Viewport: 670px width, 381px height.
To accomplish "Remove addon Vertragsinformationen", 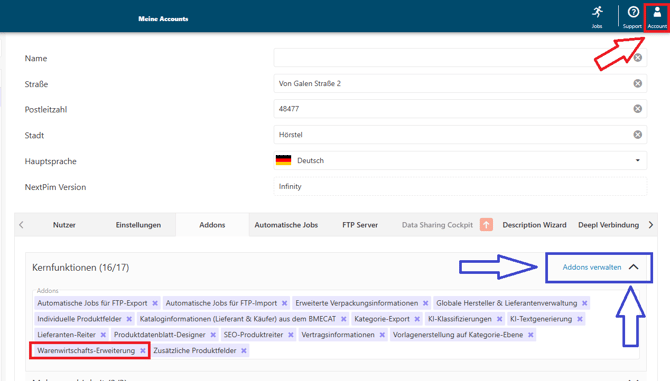I will pyautogui.click(x=382, y=335).
